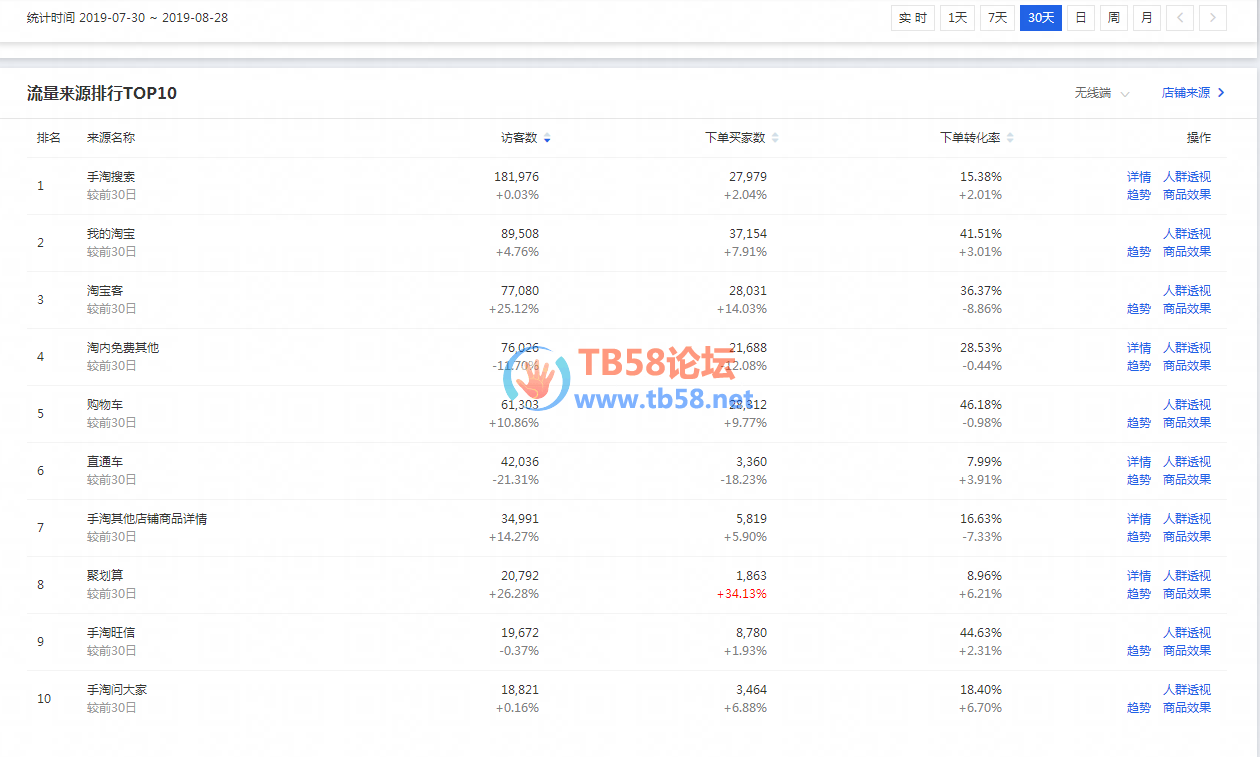
Task: Open 人群透视 for 直通车
Action: [1187, 462]
